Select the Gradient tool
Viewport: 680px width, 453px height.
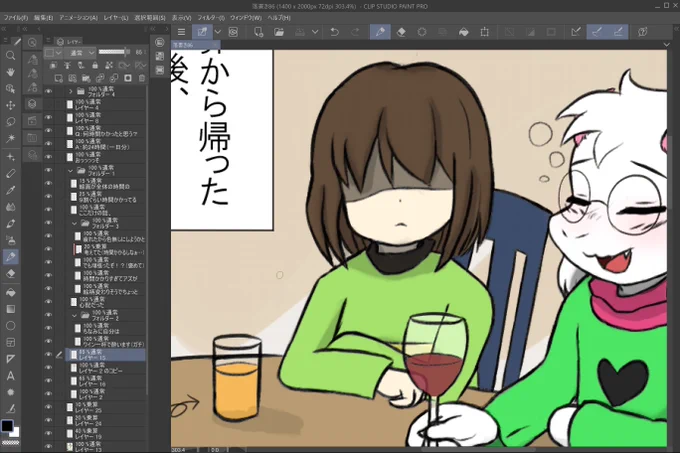coord(10,309)
